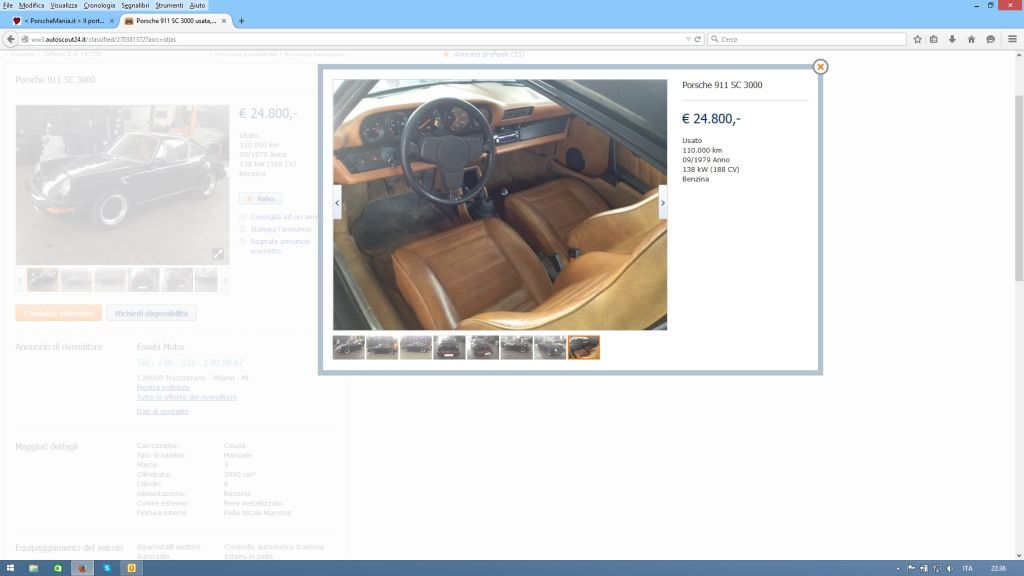Select the fifth gallery thumbnail
1024x576 pixels.
tap(483, 347)
